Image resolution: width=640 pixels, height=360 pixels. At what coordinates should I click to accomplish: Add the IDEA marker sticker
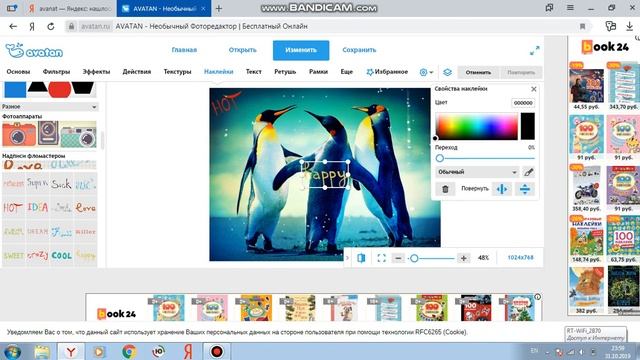click(38, 208)
